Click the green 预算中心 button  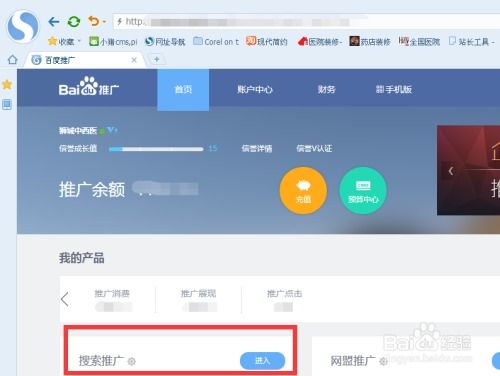coord(363,190)
